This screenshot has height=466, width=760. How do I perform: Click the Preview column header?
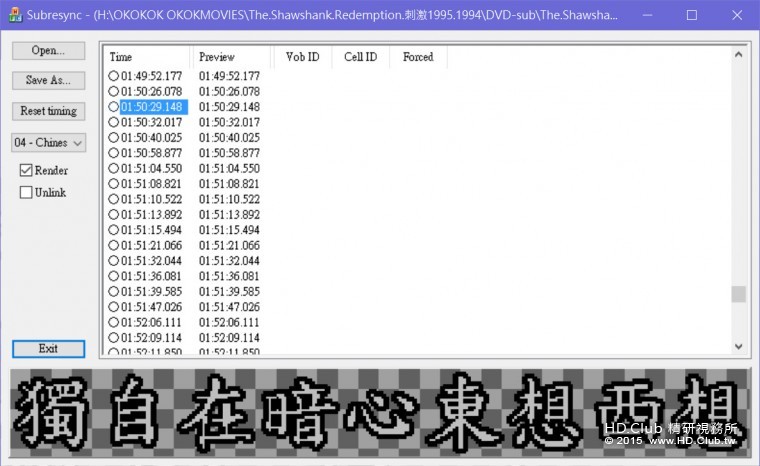230,57
